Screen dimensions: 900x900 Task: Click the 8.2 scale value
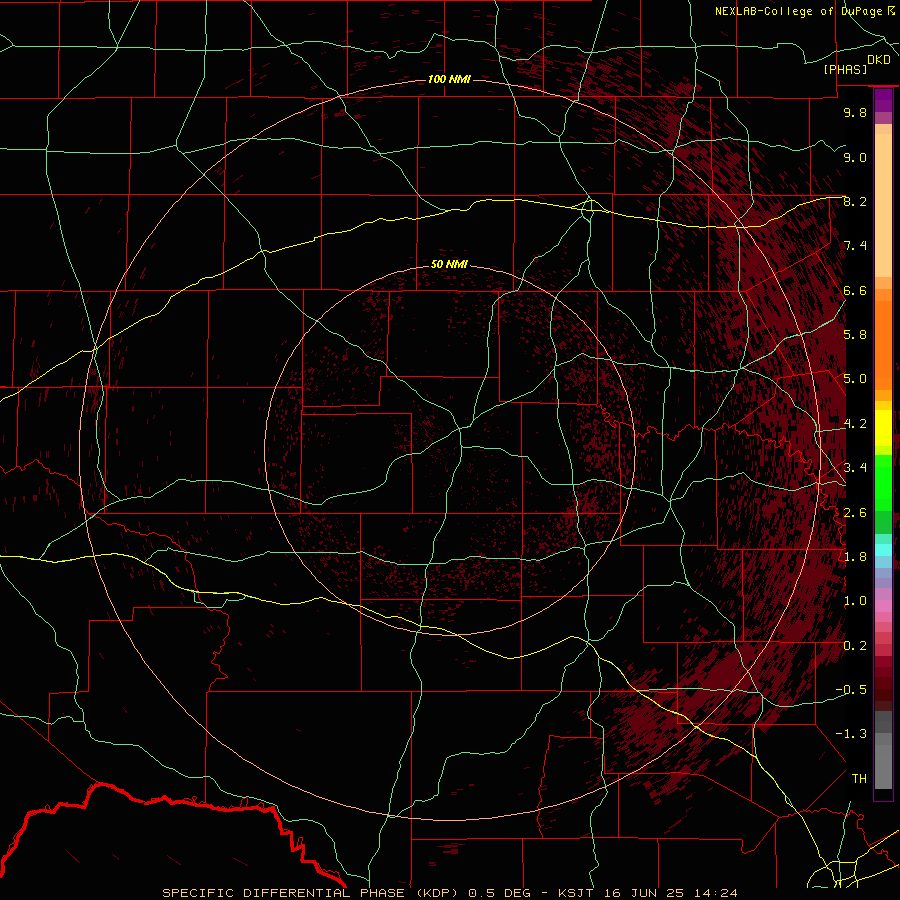coord(855,201)
